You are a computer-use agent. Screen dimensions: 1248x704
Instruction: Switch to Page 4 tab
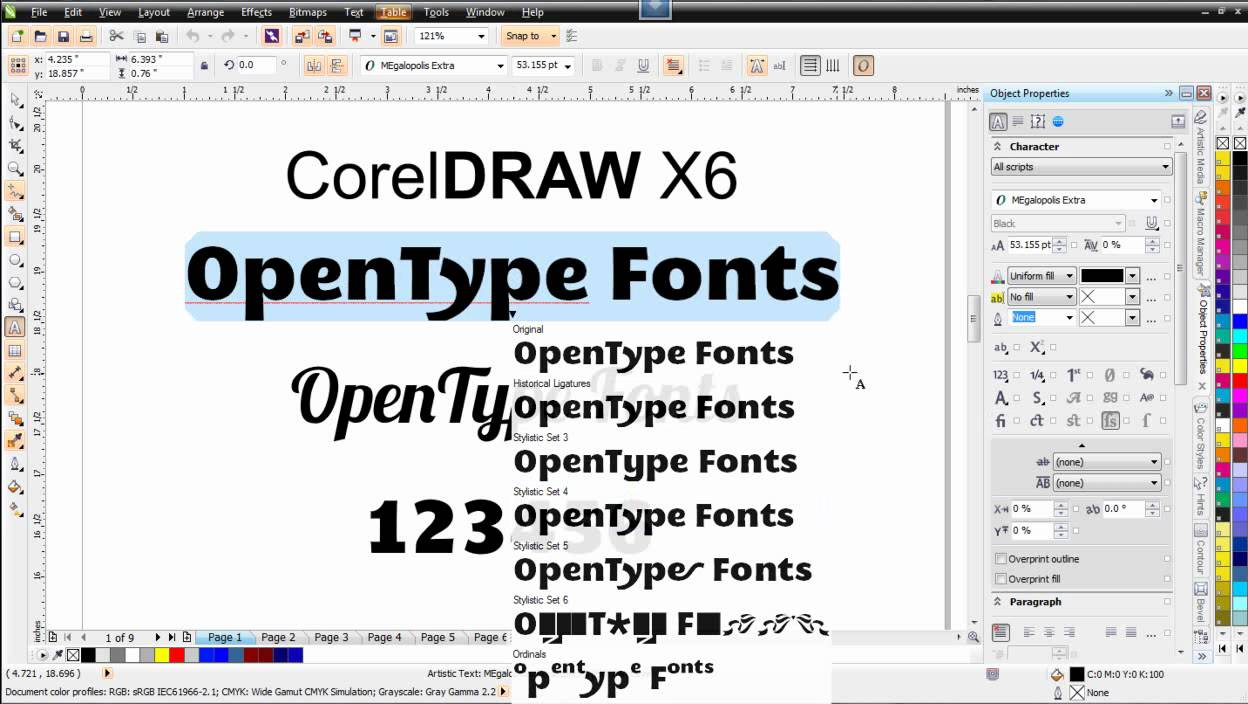coord(384,637)
